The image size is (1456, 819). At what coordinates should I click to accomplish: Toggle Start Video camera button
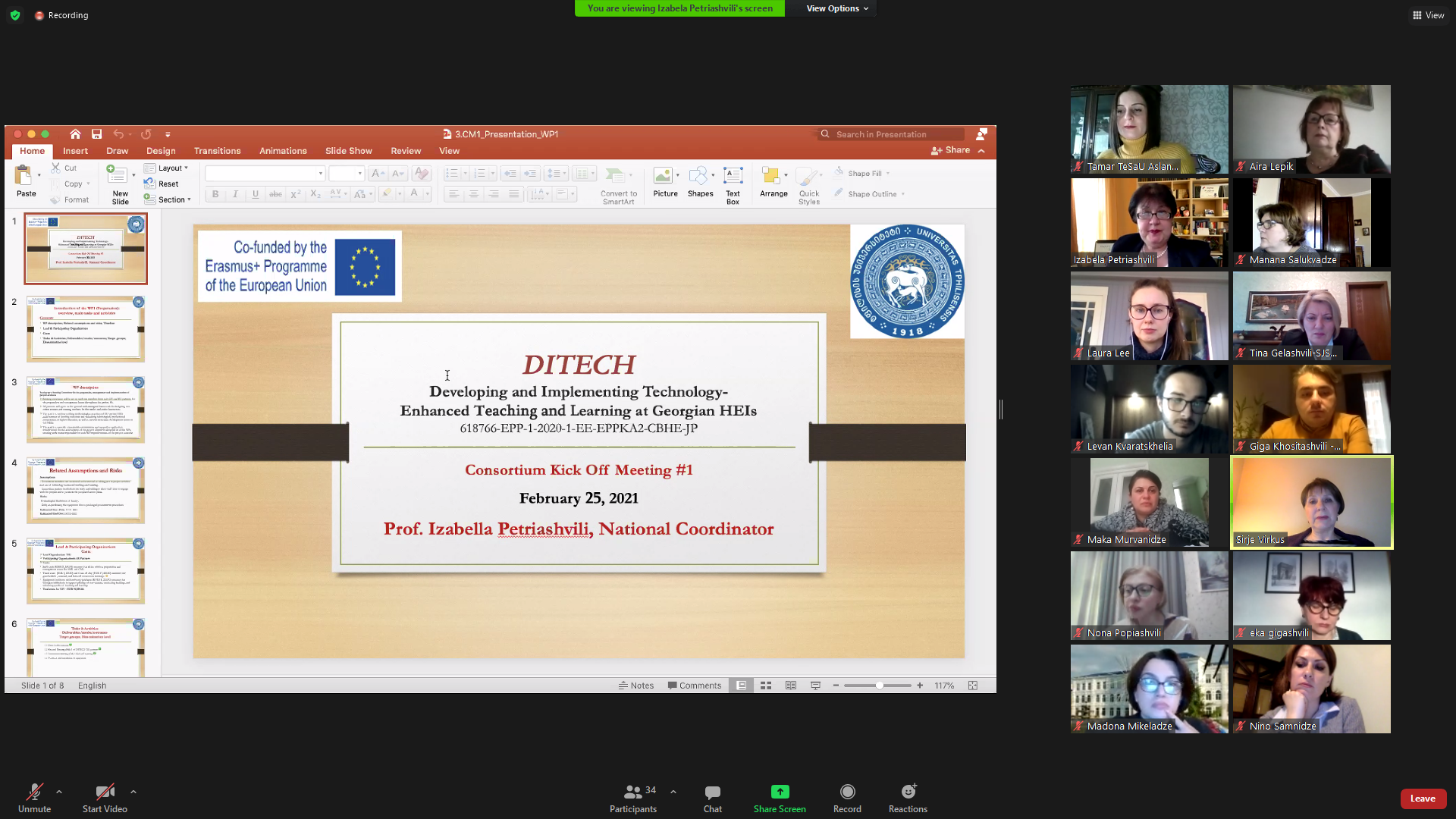point(105,792)
